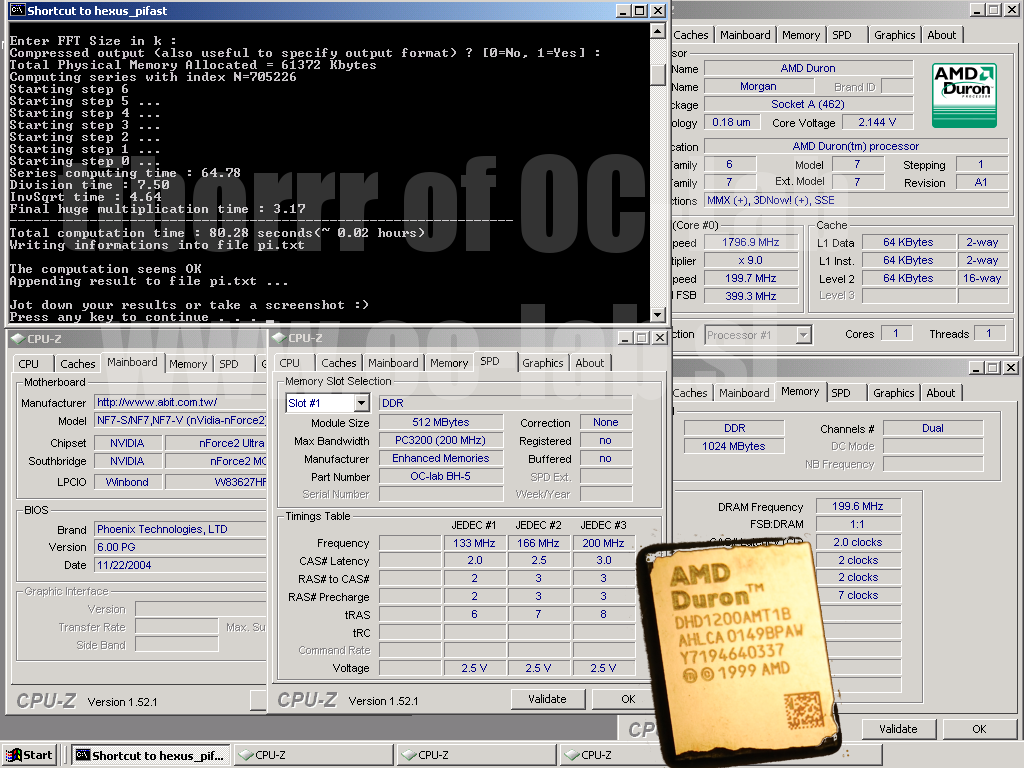Image resolution: width=1024 pixels, height=768 pixels.
Task: Select About tab in the DRAM Frequency window
Action: click(941, 393)
